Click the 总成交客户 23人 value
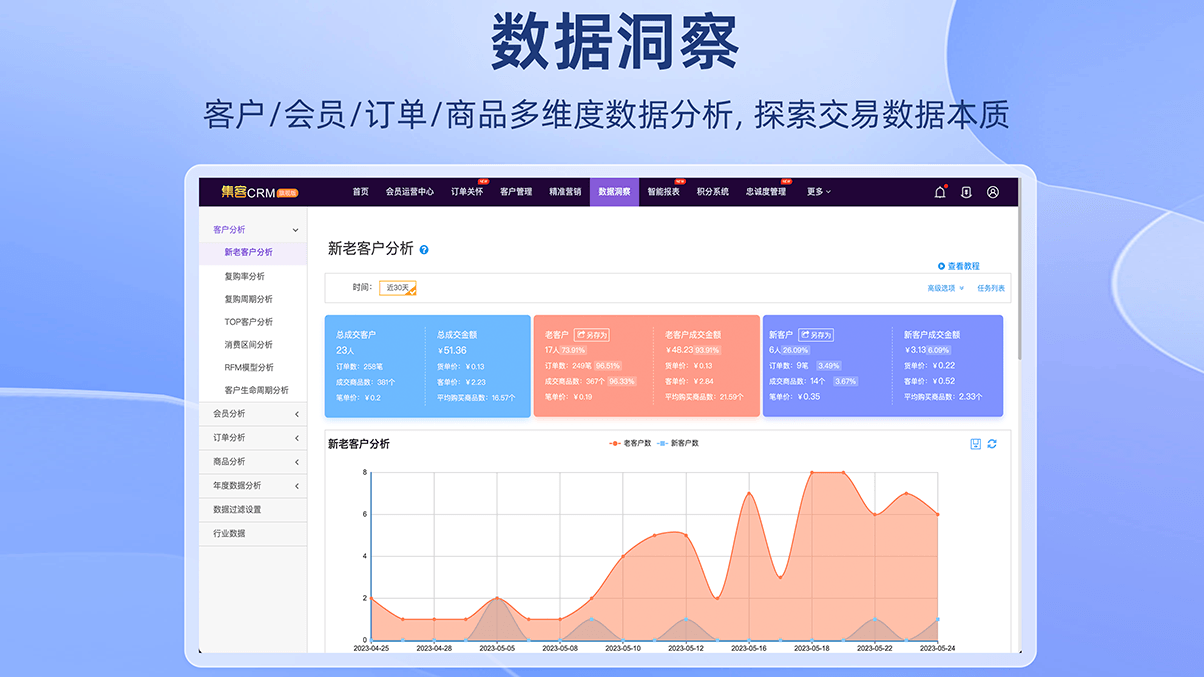 click(346, 351)
